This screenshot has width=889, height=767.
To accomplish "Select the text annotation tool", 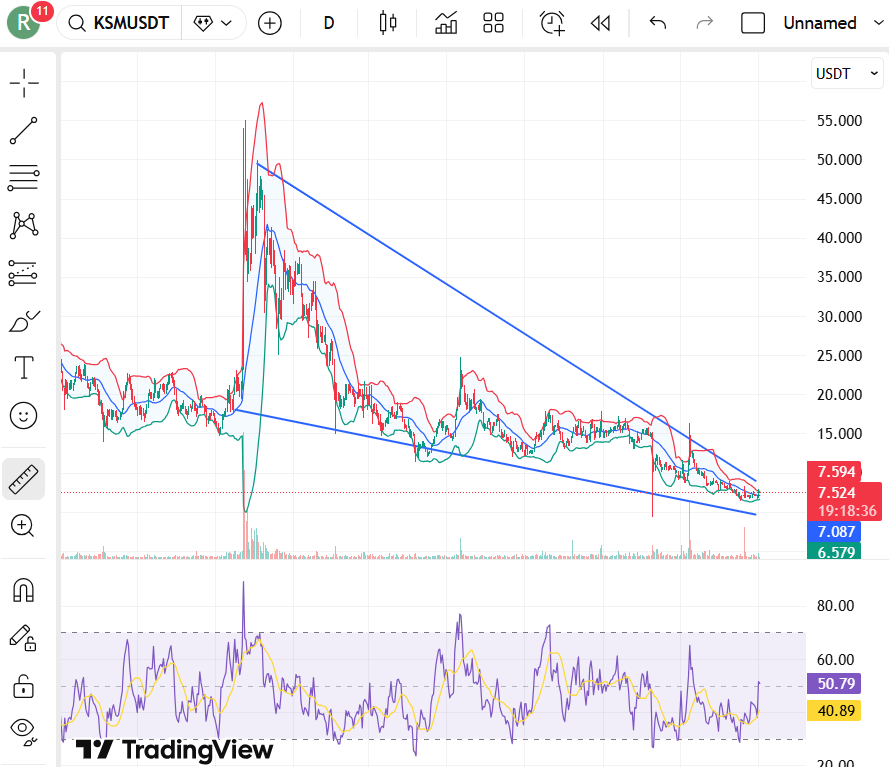I will (x=24, y=367).
